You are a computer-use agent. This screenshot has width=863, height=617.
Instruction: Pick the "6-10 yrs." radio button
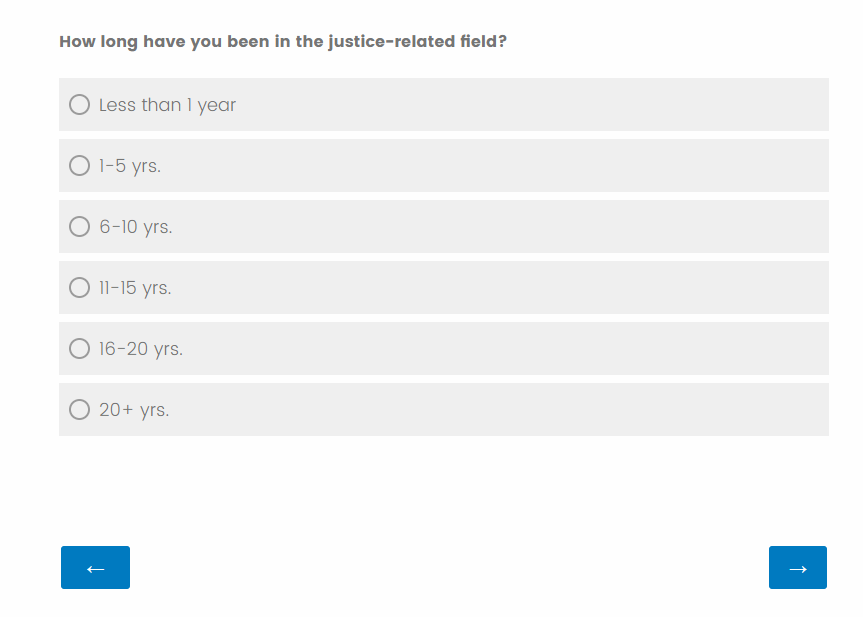pos(80,227)
